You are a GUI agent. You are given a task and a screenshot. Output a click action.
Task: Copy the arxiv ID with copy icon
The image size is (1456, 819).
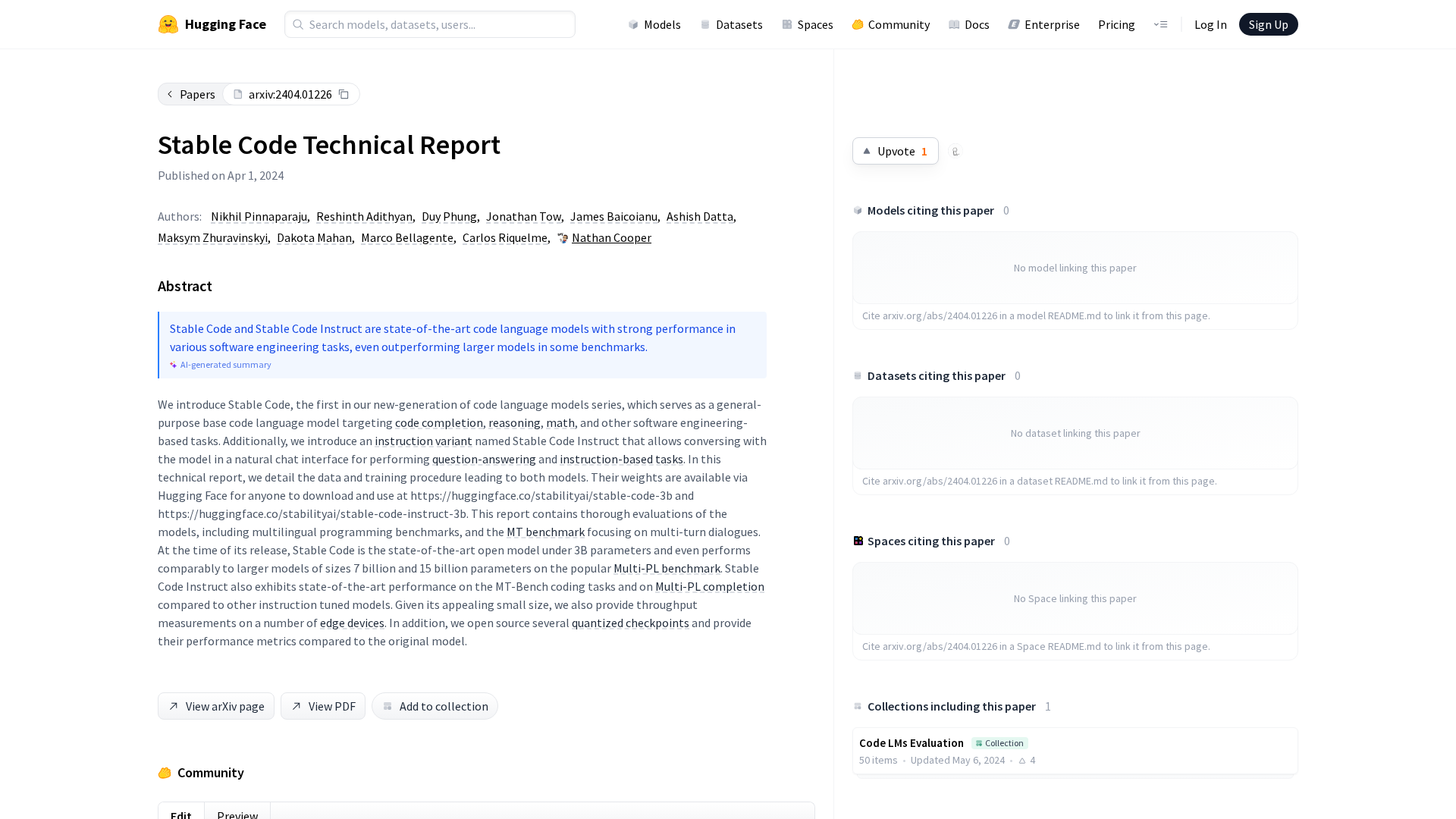click(x=344, y=94)
